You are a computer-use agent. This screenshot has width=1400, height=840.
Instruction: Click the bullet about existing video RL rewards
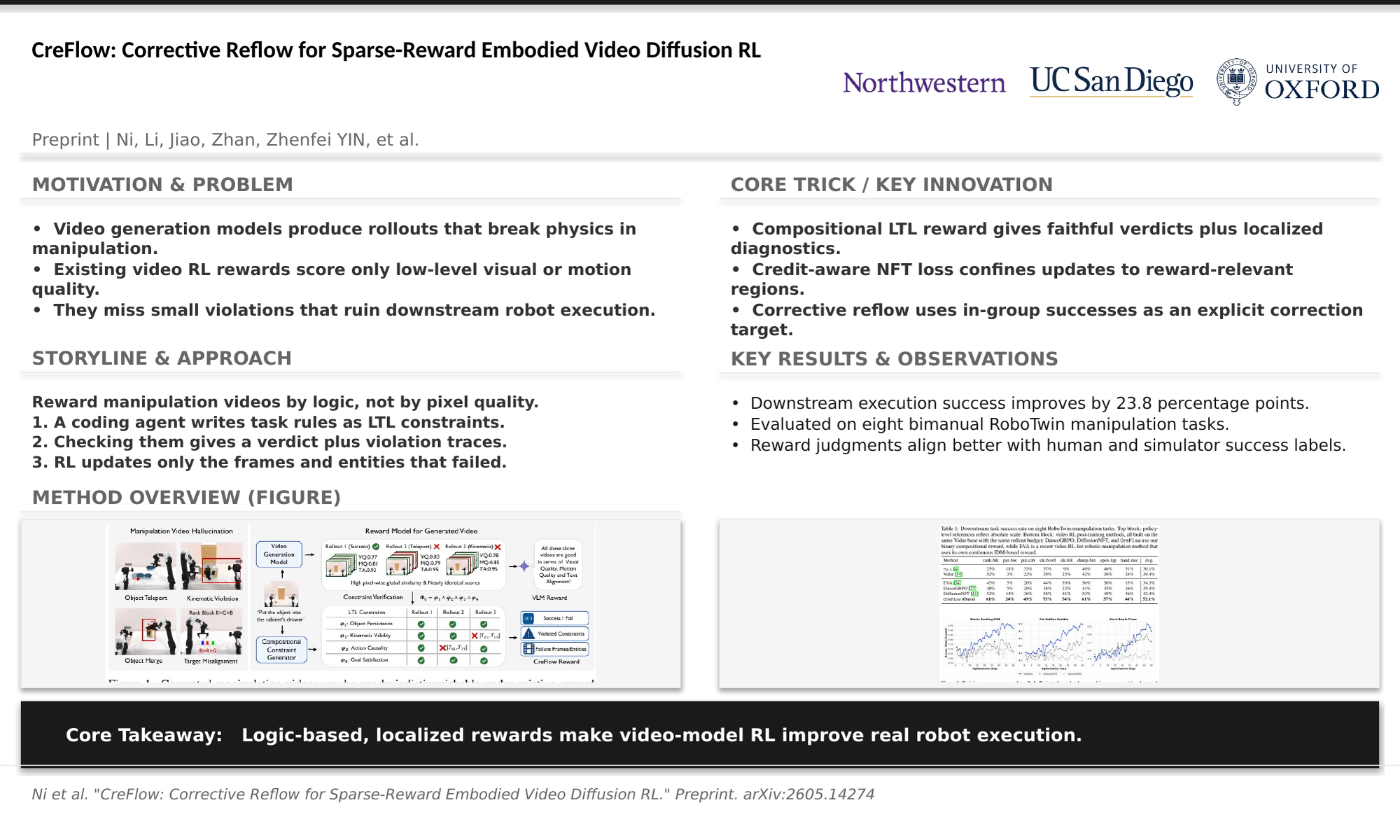[332, 279]
